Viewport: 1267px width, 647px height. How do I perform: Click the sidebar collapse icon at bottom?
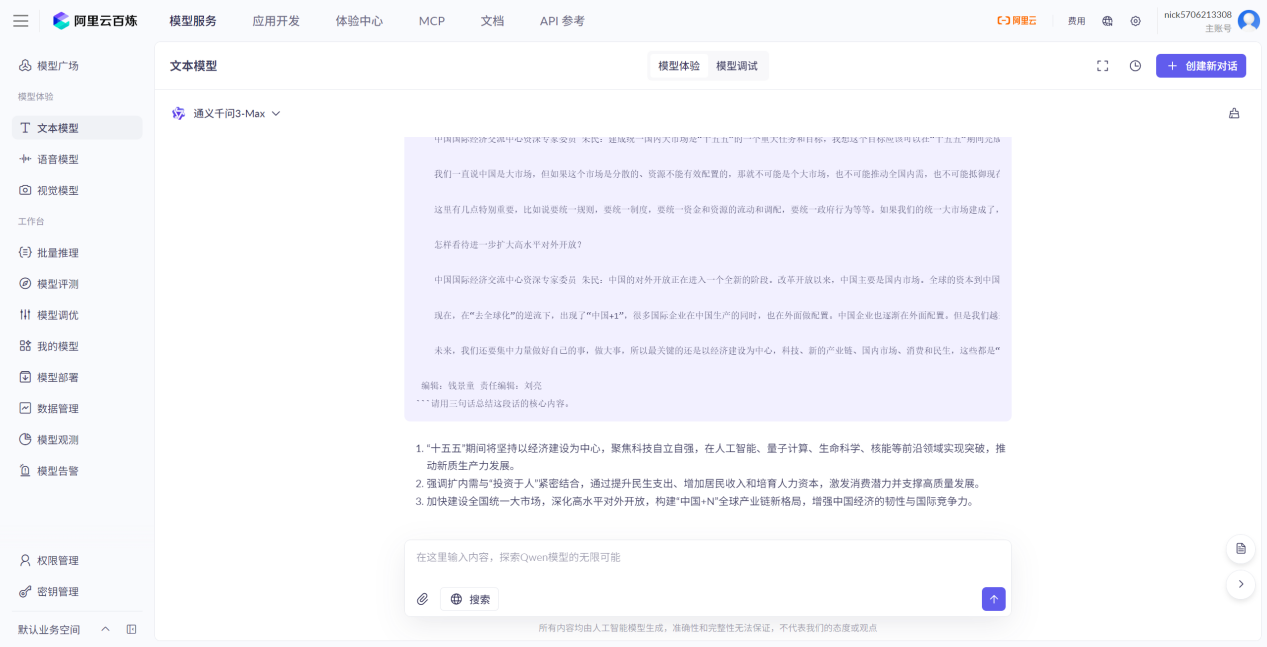[x=131, y=629]
